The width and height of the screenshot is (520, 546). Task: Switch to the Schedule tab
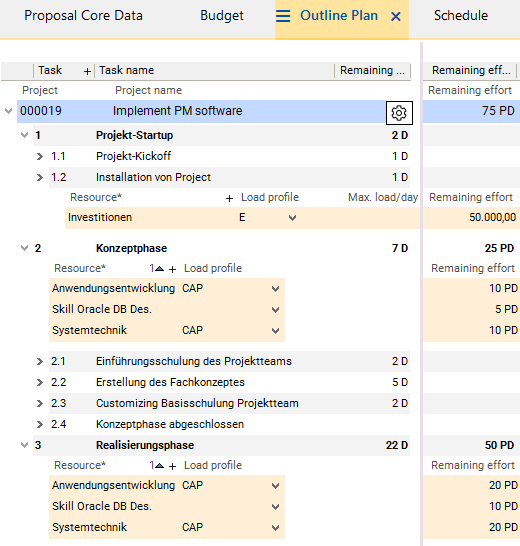coord(461,16)
